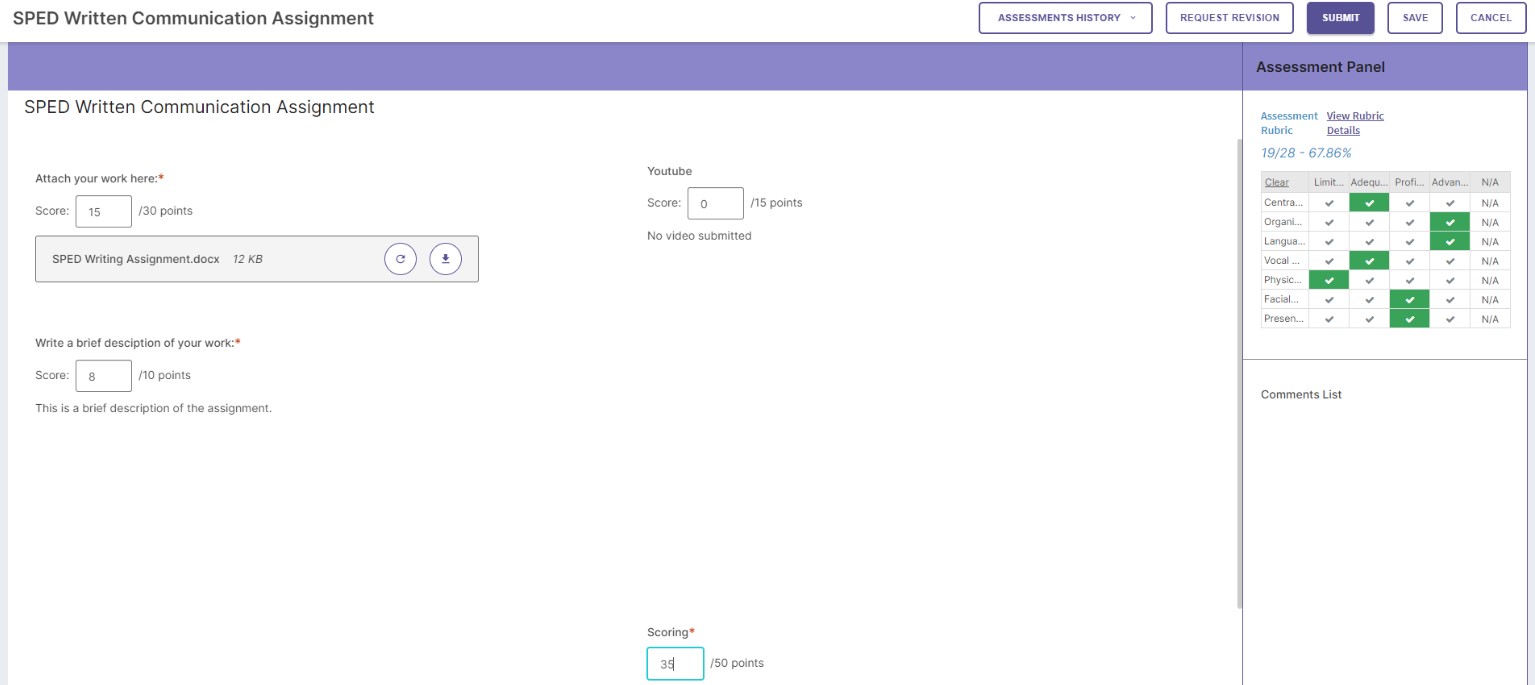Screen dimensions: 1535x685
Task: Mark Presentation row as Limited
Action: (x=1329, y=319)
